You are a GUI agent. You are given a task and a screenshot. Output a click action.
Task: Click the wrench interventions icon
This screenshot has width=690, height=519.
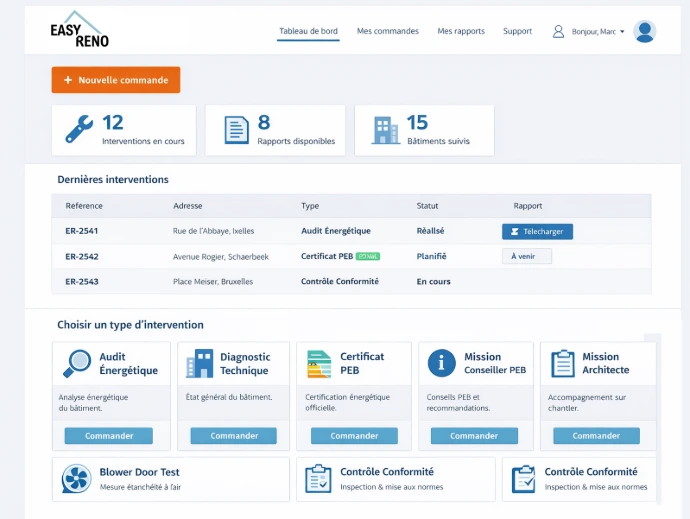click(x=80, y=130)
